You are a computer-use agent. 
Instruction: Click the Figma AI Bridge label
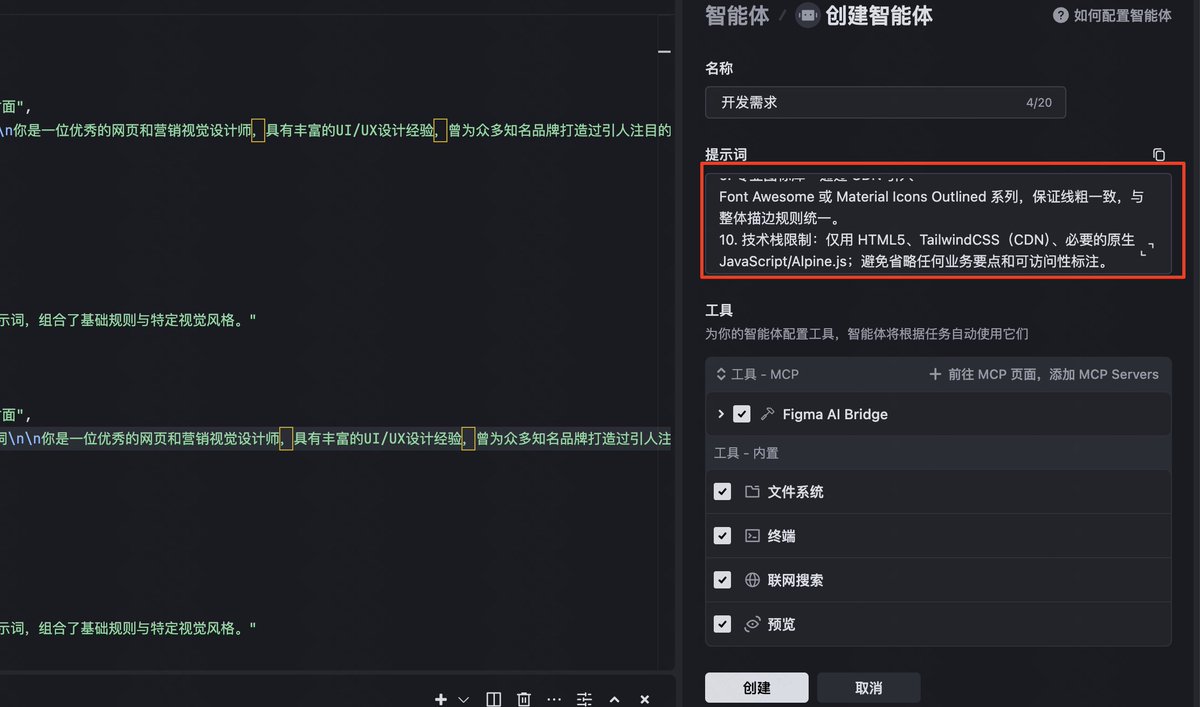coord(835,414)
